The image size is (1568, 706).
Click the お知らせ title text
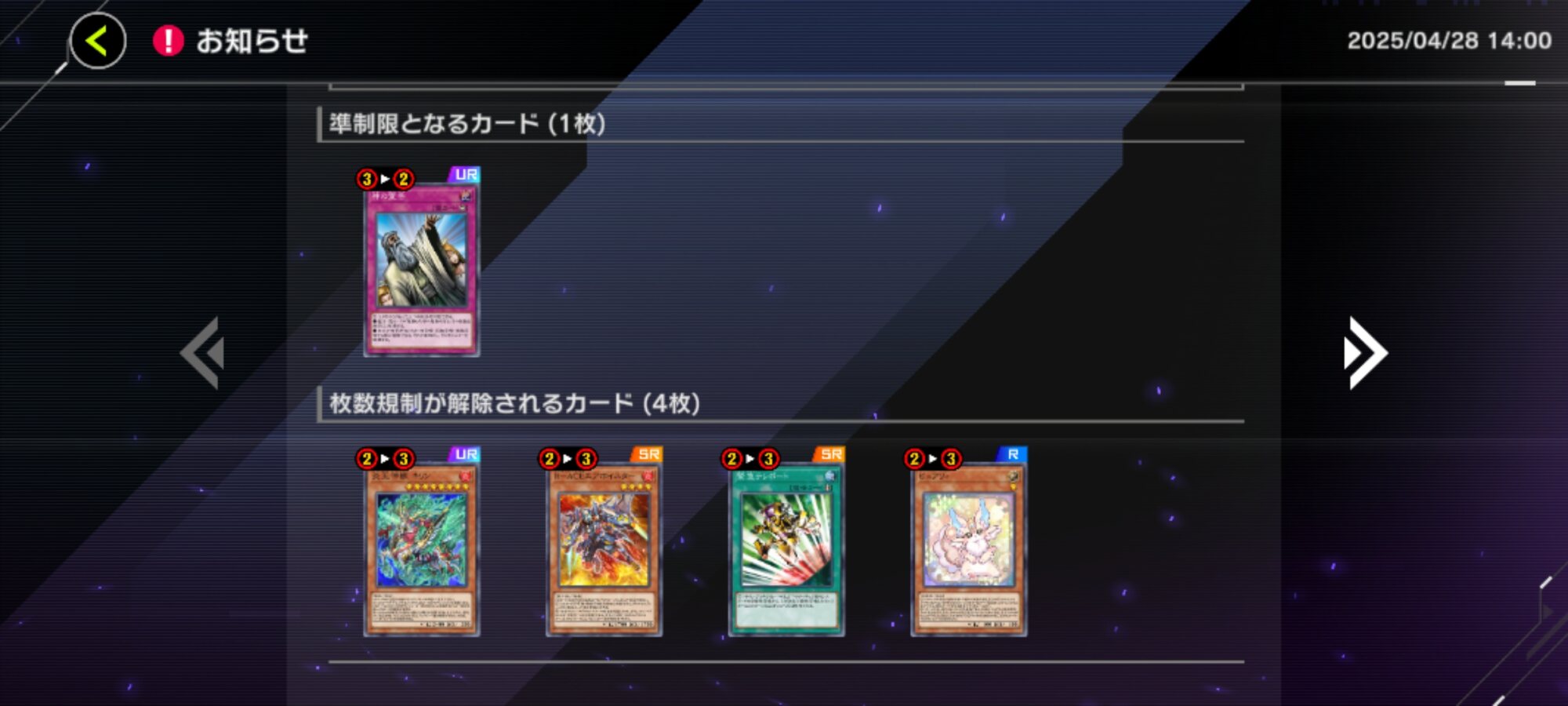[252, 41]
